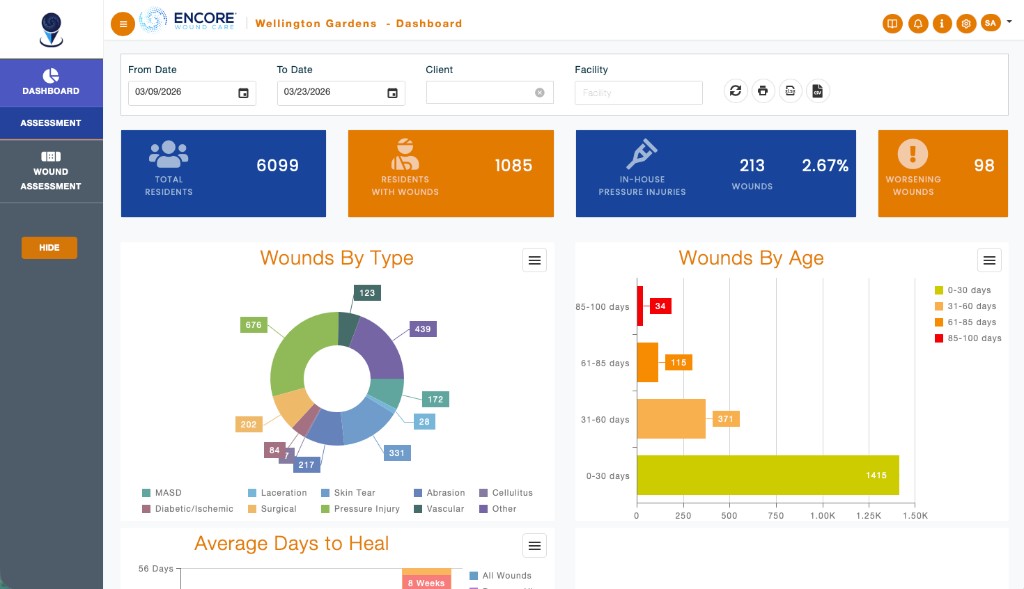Toggle All Wounds legend item

[500, 575]
